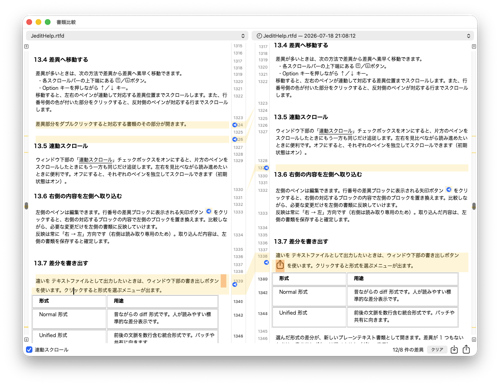This screenshot has width=500, height=386.
Task: Click the import arrow at left line 1324
Action: 235,125
